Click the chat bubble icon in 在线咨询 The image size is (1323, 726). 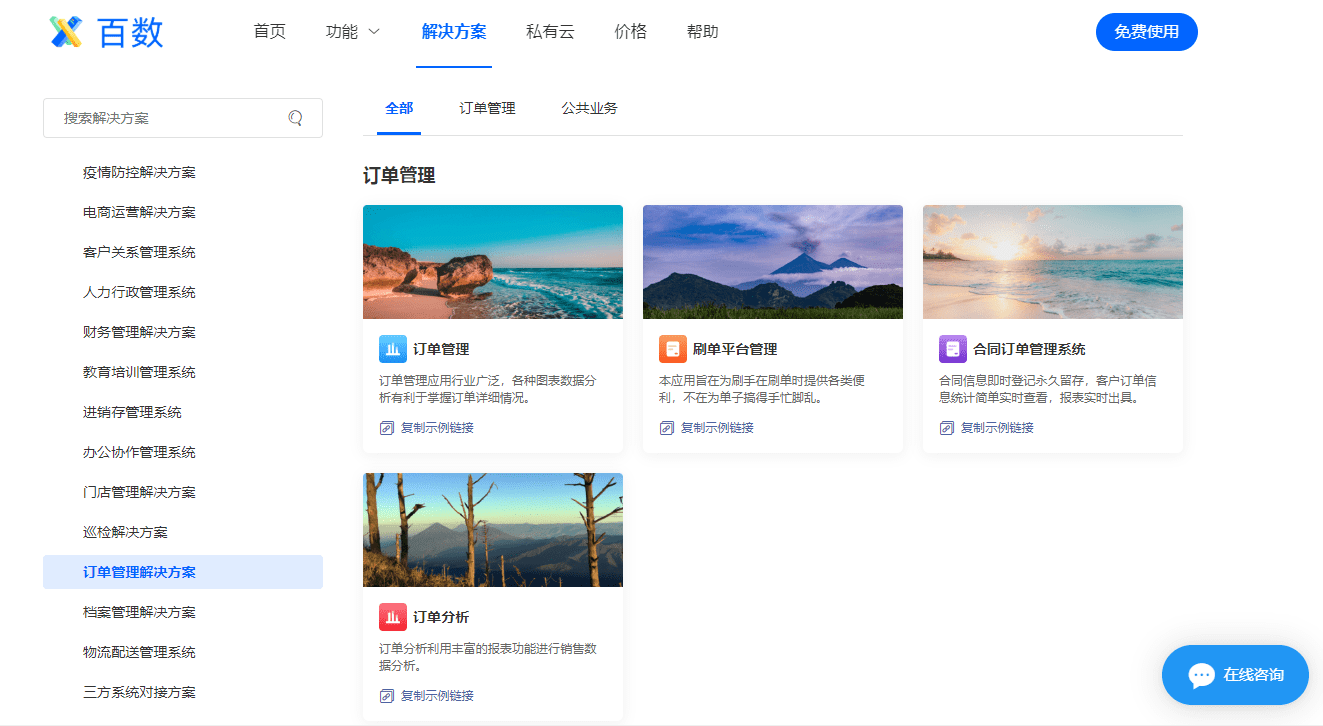point(1202,675)
